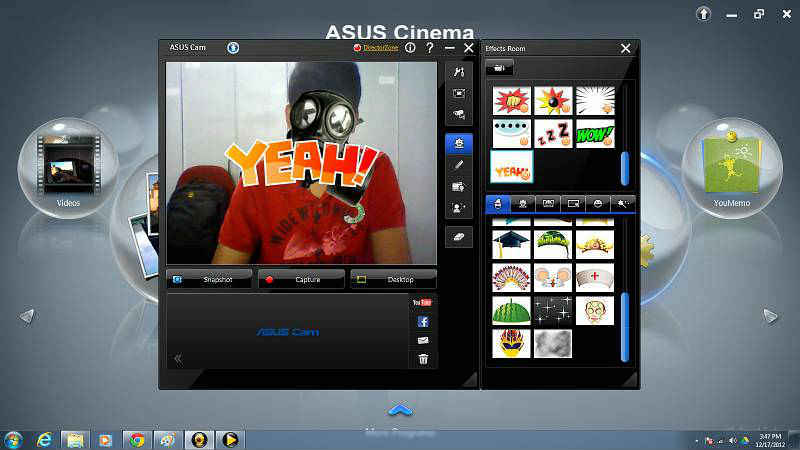800x450 pixels.
Task: Choose the old man glasses face gadget
Action: pyautogui.click(x=595, y=310)
